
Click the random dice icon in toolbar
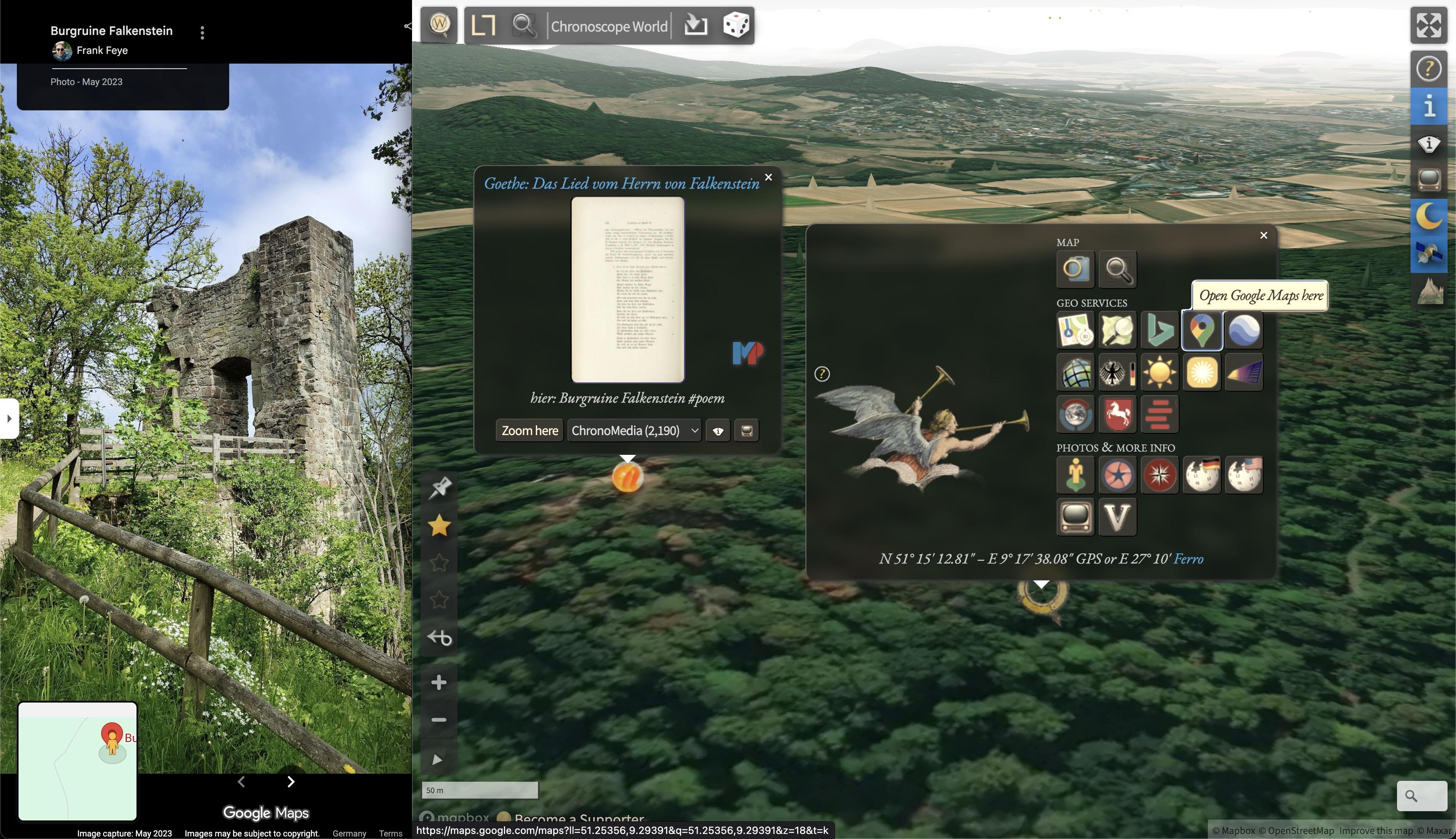click(736, 25)
